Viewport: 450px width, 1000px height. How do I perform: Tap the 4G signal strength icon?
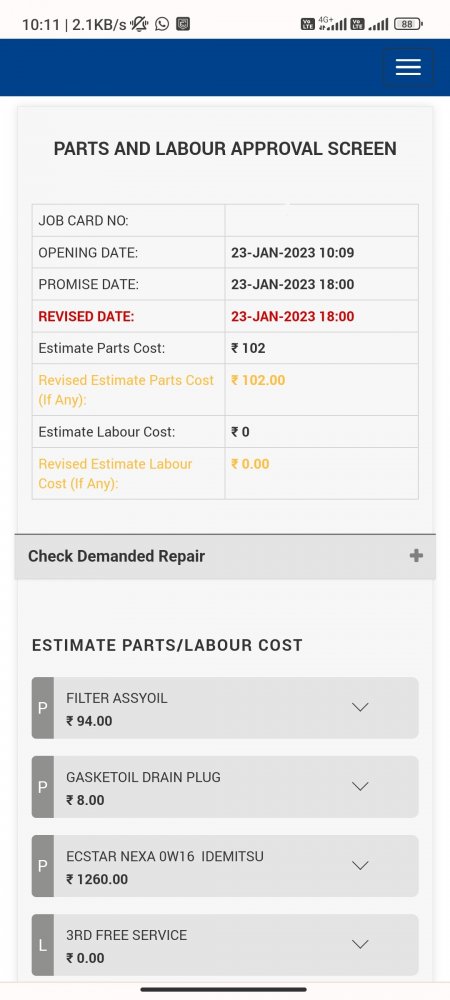332,24
